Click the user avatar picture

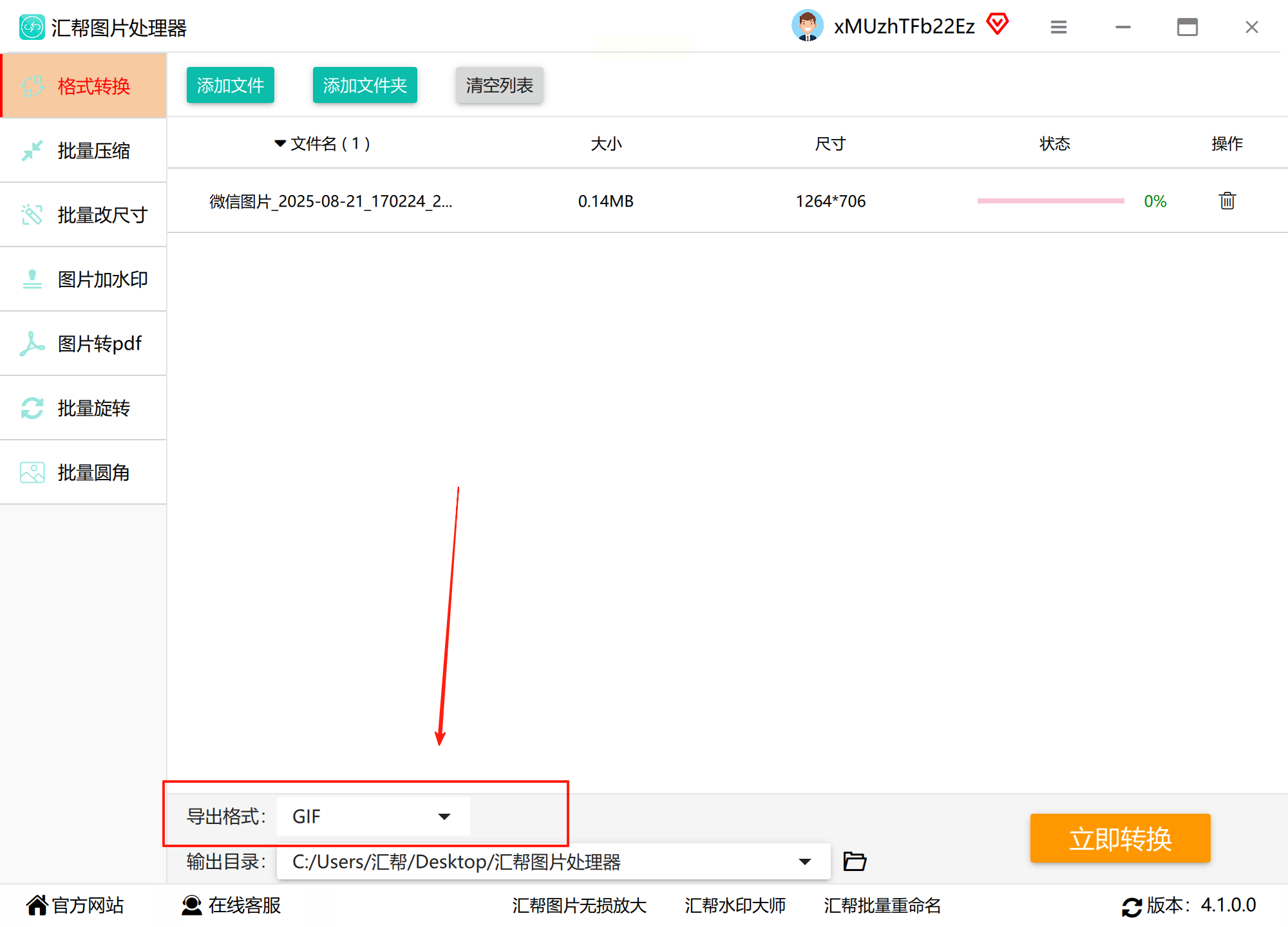click(x=807, y=26)
